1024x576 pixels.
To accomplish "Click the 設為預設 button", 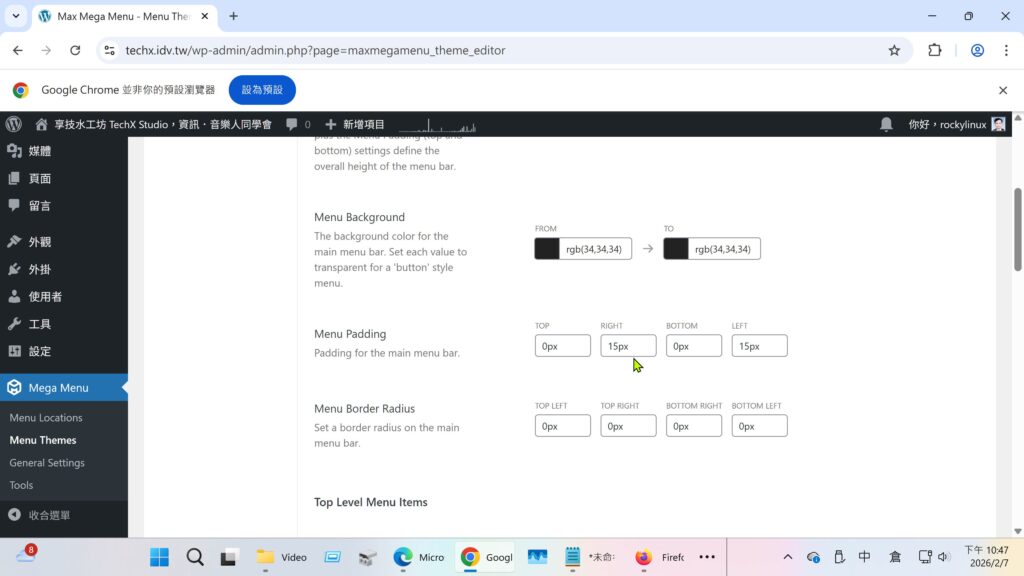I will [262, 90].
